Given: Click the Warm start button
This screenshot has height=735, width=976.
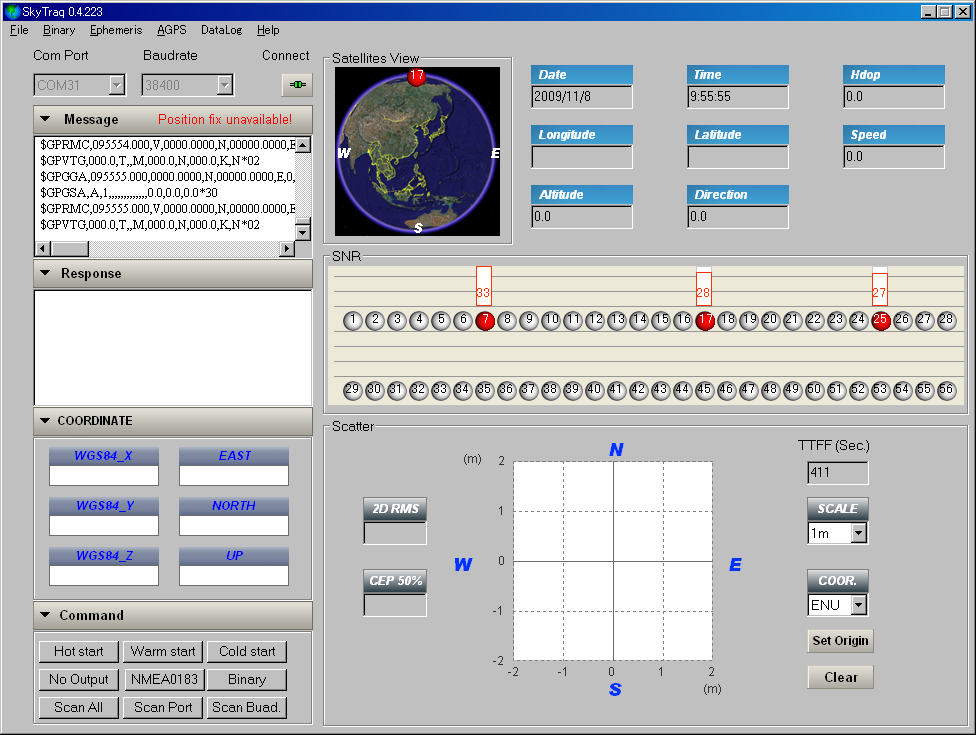Looking at the screenshot, I should coord(163,652).
